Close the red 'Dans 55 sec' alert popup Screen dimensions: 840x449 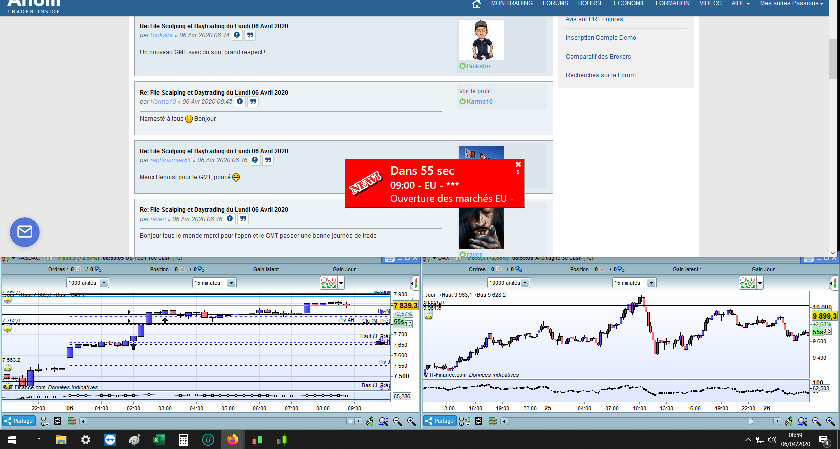click(518, 164)
